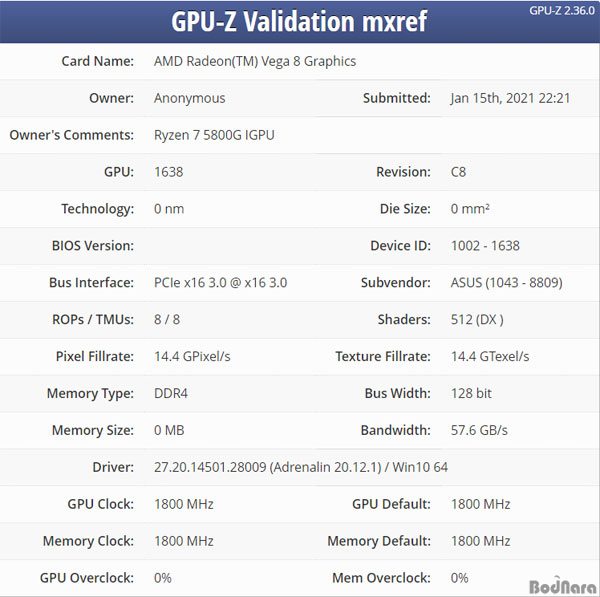600x597 pixels.
Task: Select the Bandwidth value 57.6 GB/s
Action: 479,431
